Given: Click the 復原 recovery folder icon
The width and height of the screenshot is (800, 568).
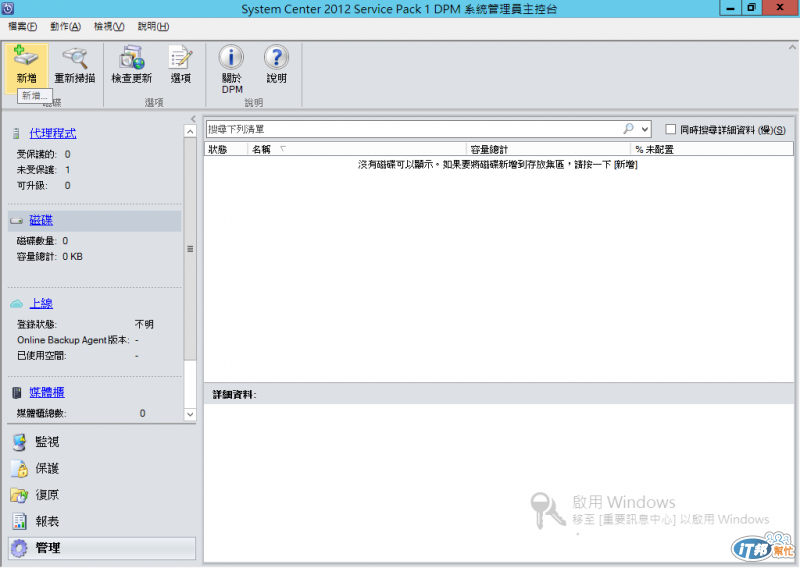Looking at the screenshot, I should [19, 495].
